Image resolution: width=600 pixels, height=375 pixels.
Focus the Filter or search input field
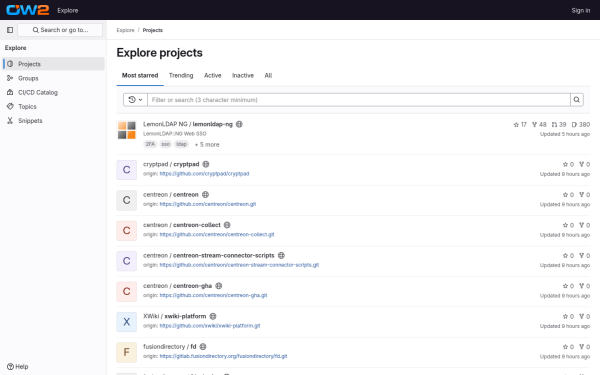coord(359,100)
